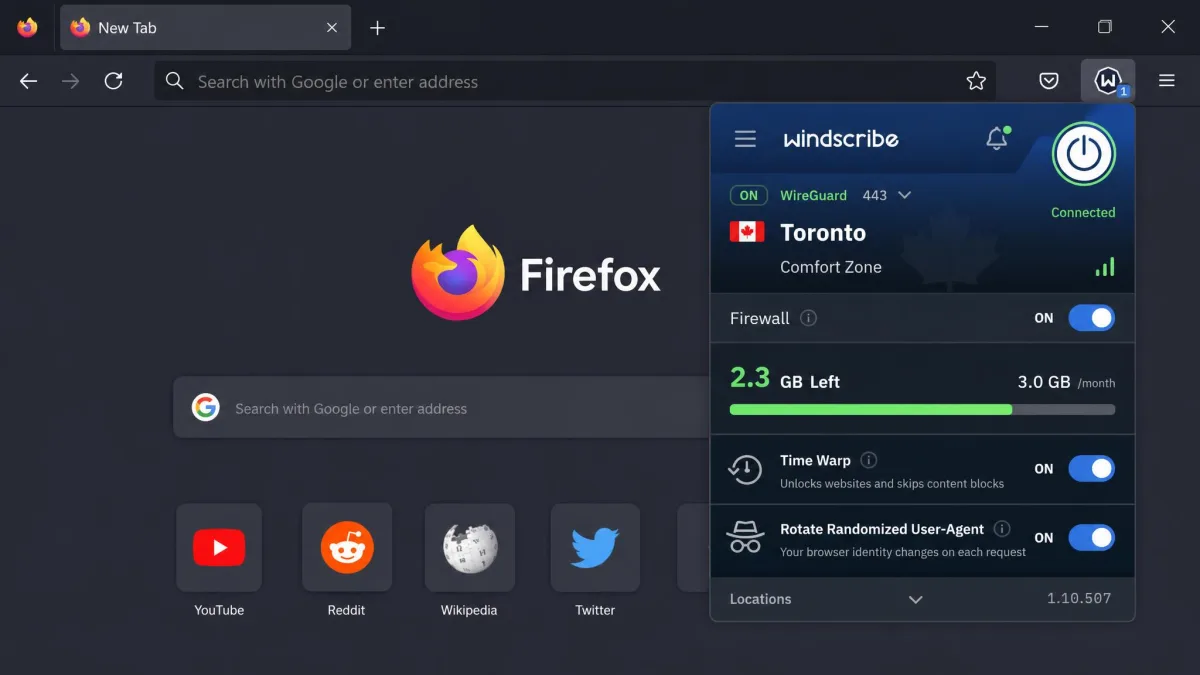
Task: Click the Firefox View icon
Action: pyautogui.click(x=28, y=28)
